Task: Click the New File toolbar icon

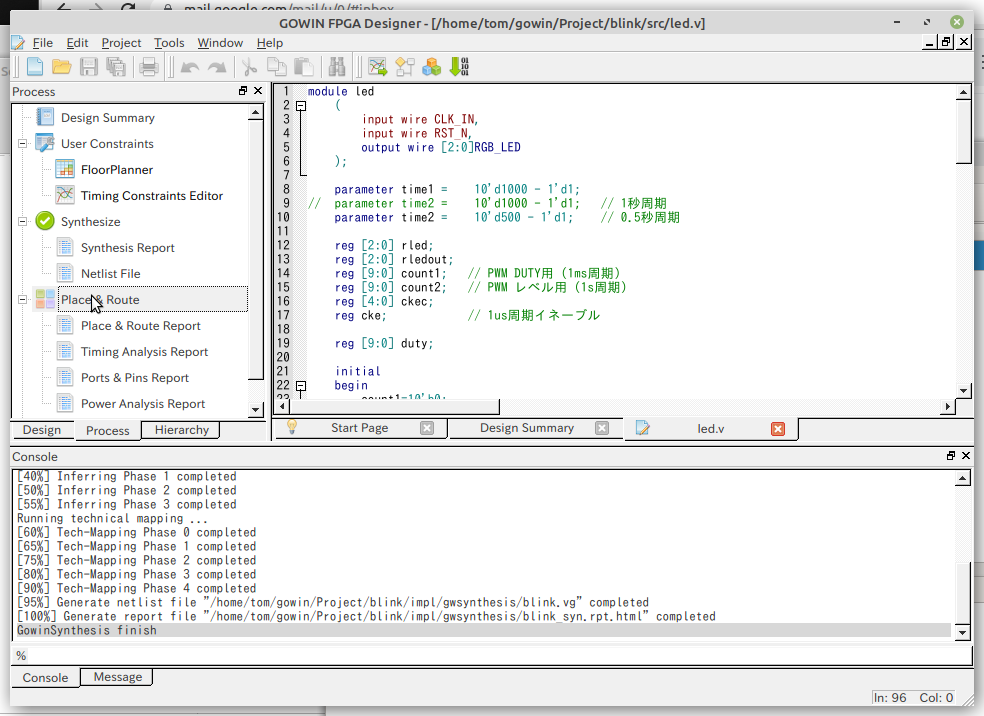Action: (35, 67)
